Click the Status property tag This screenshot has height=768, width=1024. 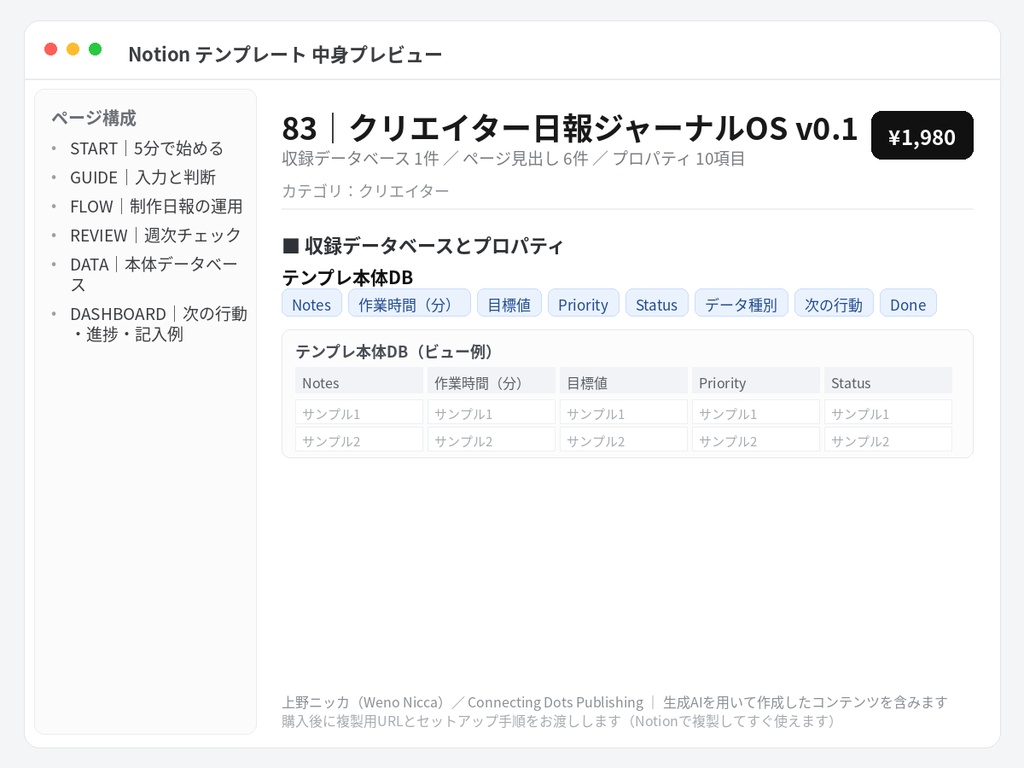[656, 304]
